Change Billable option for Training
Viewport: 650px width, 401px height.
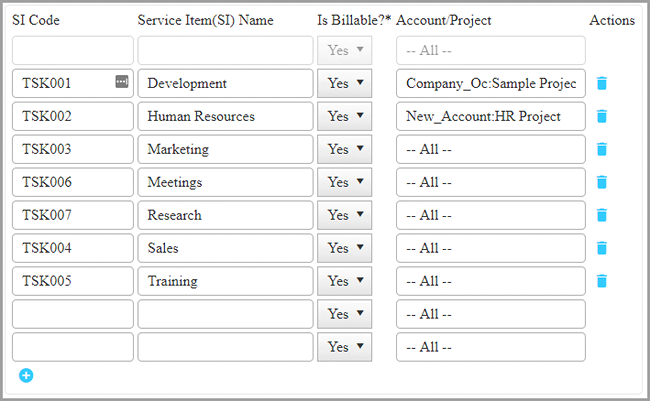click(x=344, y=281)
